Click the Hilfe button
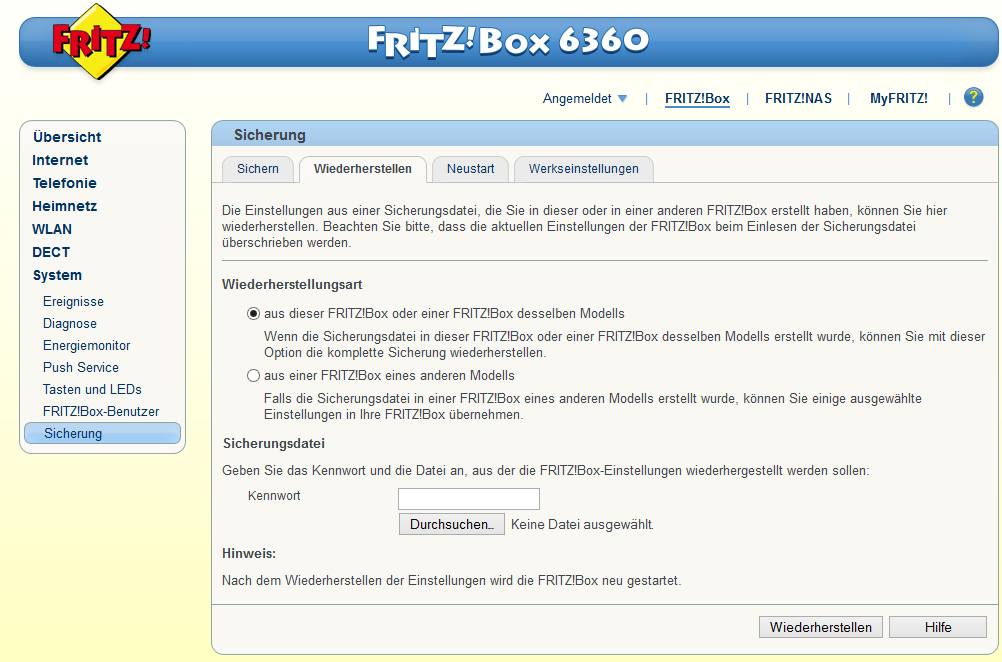 (937, 627)
